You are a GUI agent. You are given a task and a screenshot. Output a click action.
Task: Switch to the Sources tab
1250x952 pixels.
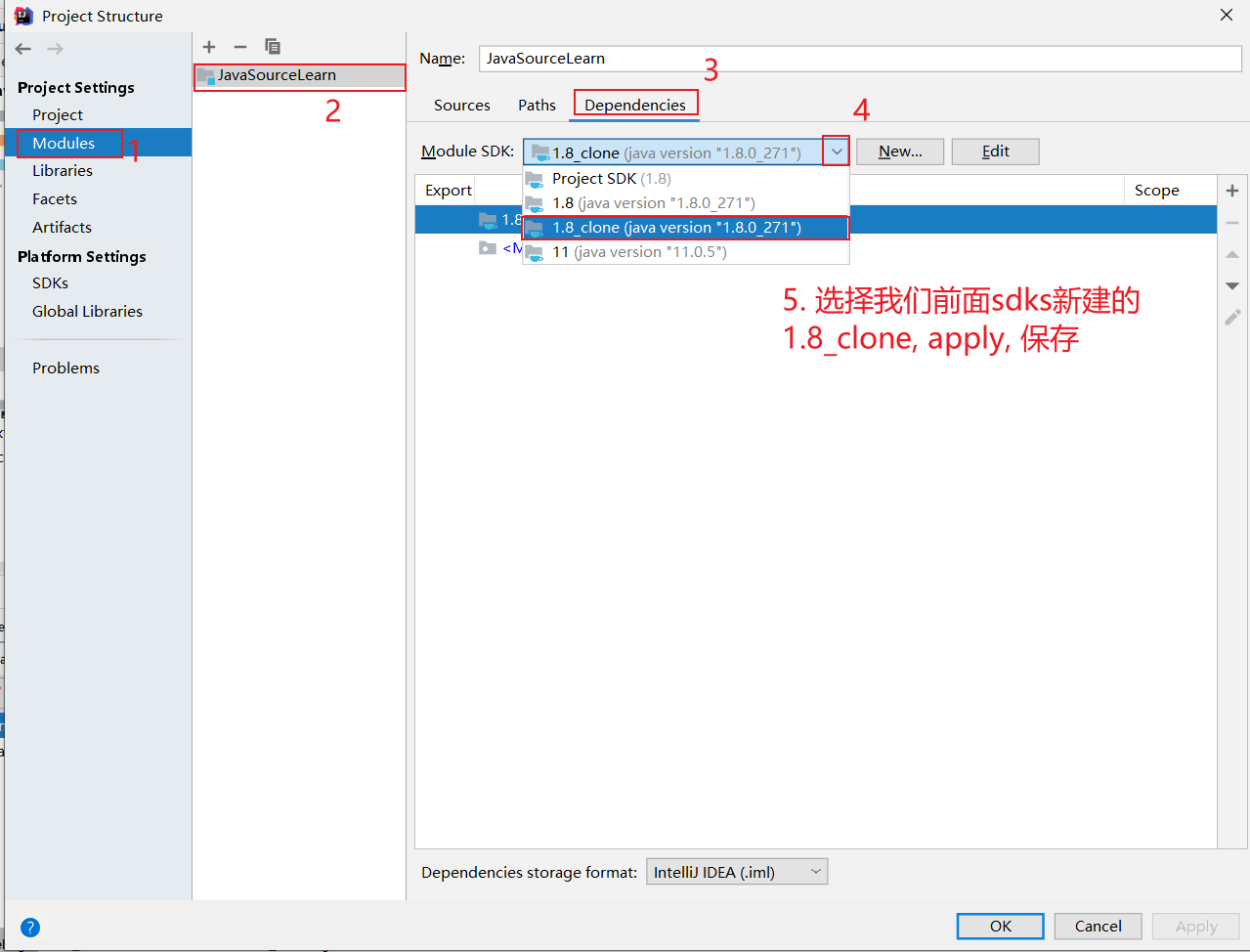461,106
